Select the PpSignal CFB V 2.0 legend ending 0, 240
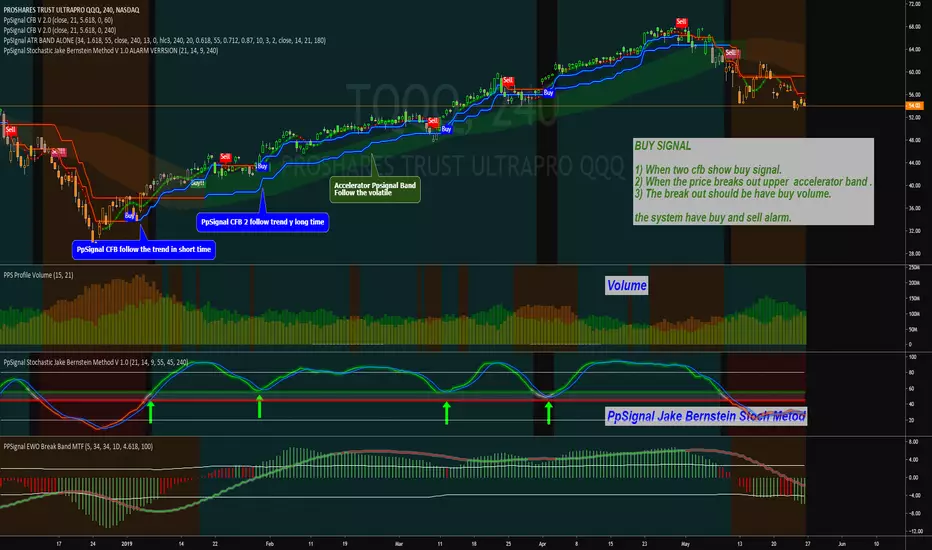This screenshot has height=550, width=932. 59,30
